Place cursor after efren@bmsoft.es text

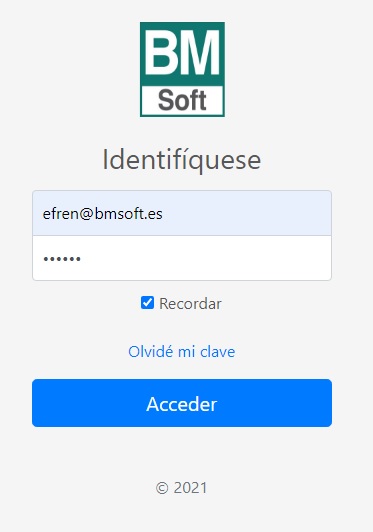pyautogui.click(x=163, y=214)
